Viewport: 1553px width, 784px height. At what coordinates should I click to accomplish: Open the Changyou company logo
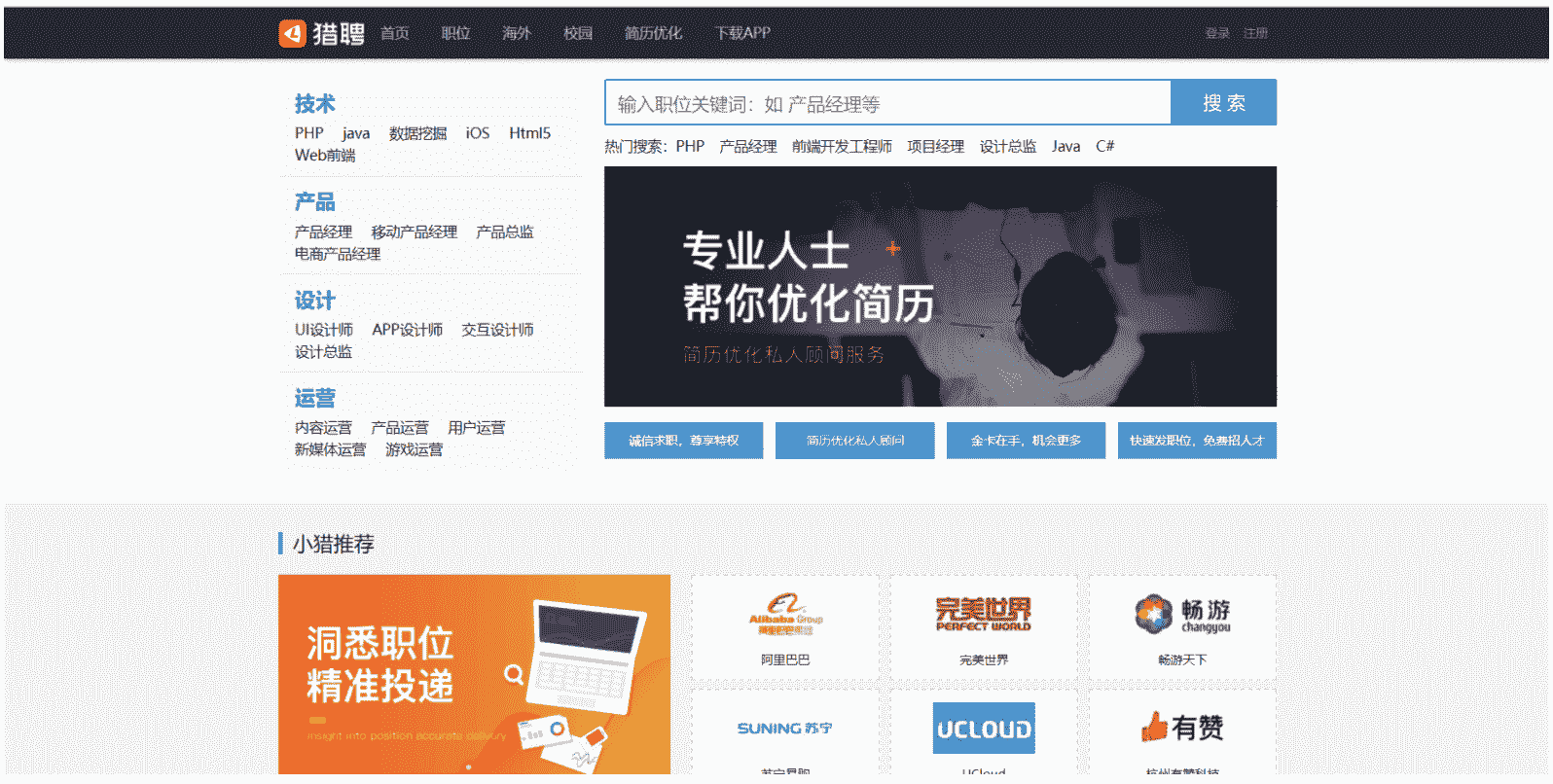(1182, 615)
